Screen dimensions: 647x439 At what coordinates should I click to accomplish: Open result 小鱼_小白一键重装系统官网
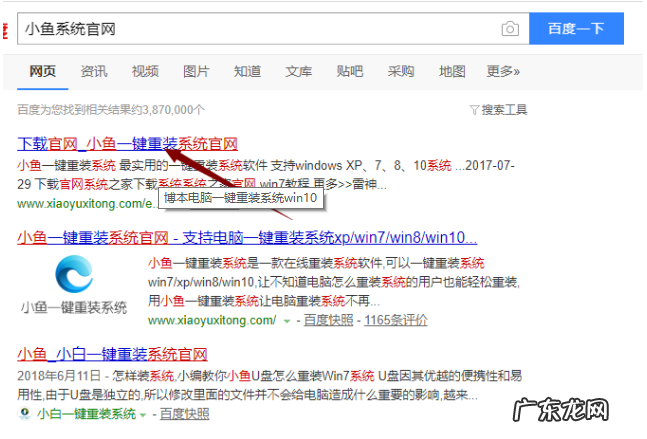[x=112, y=354]
